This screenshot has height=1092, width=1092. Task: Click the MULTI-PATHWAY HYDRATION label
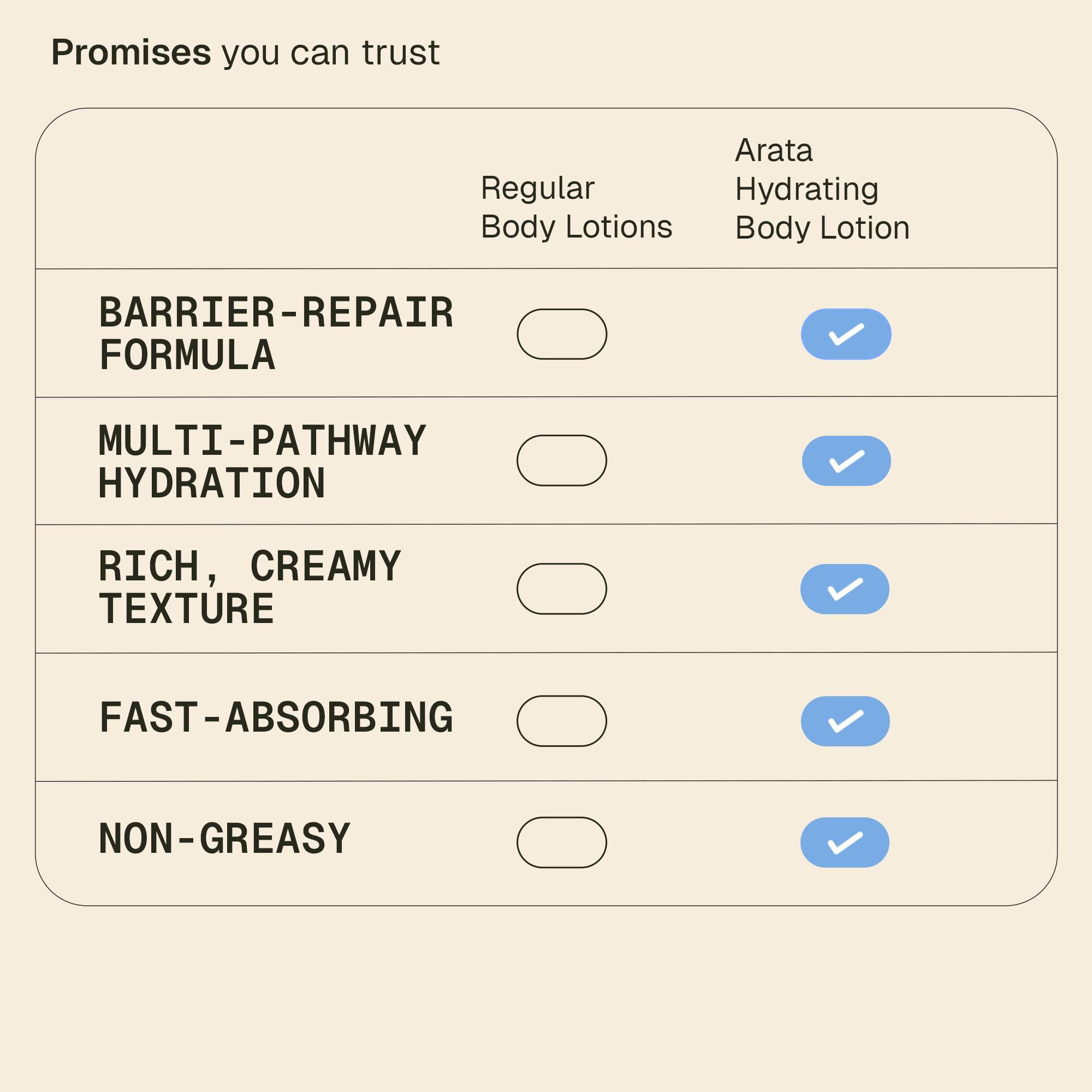click(262, 462)
